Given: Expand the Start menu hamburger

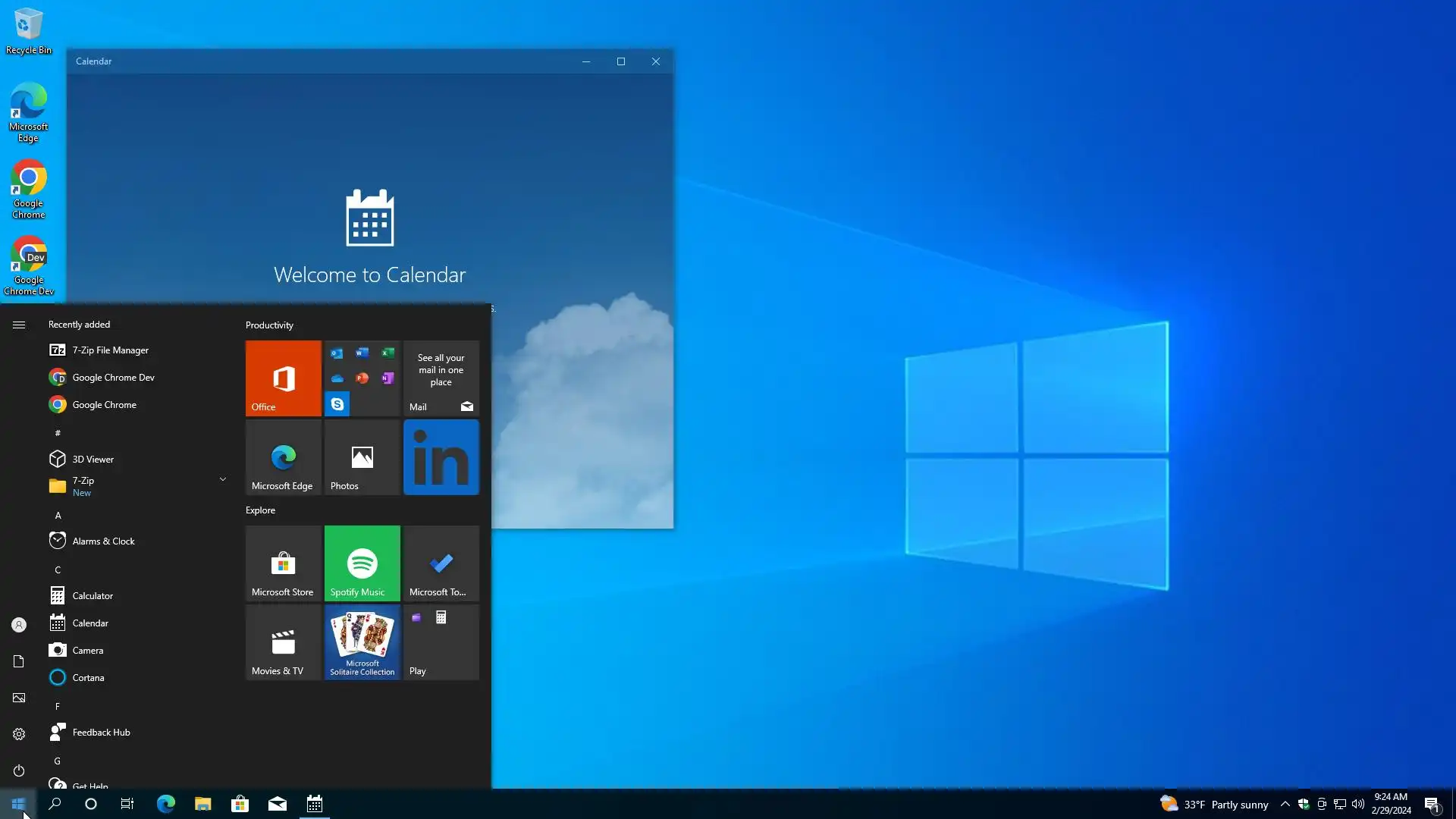Looking at the screenshot, I should point(19,325).
